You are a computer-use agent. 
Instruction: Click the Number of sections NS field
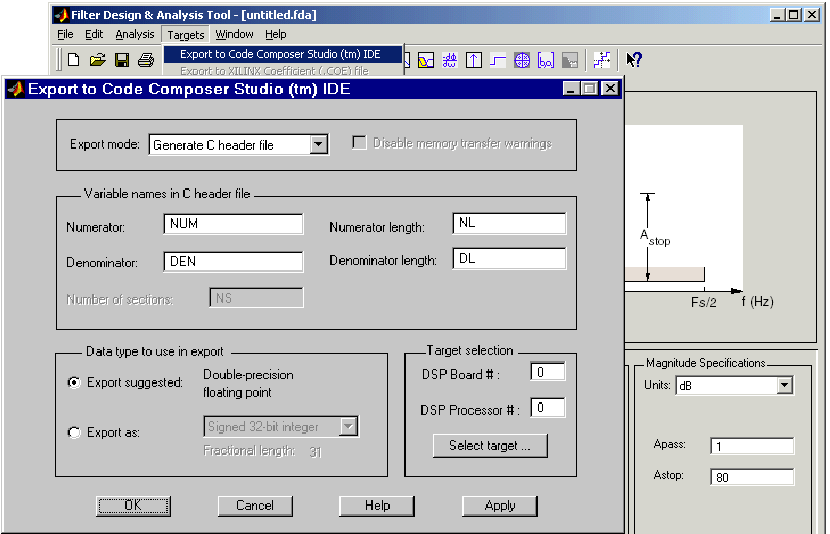click(257, 298)
